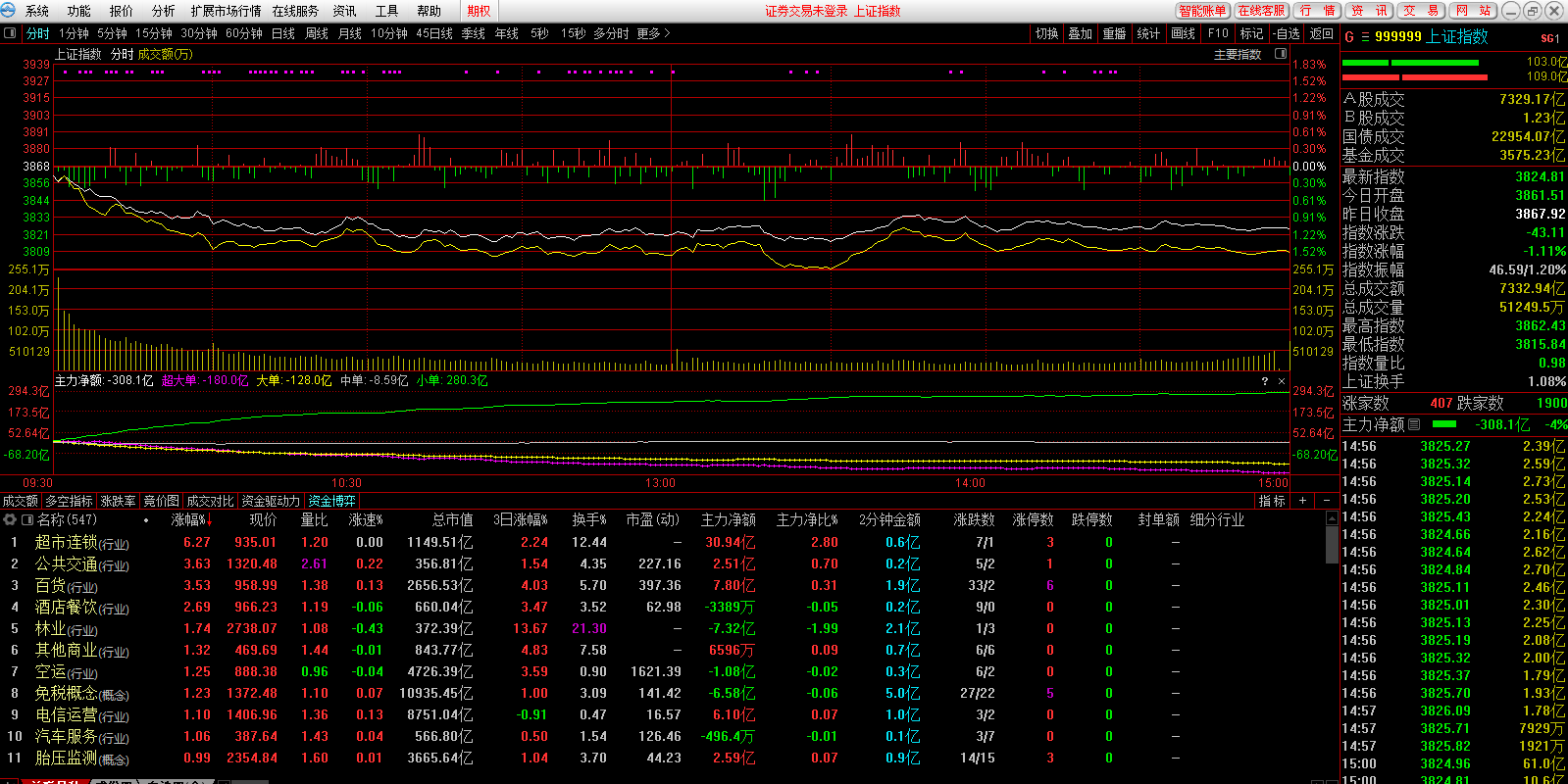Click the minus icon beside 指标
The image size is (1568, 784).
pos(1327,501)
